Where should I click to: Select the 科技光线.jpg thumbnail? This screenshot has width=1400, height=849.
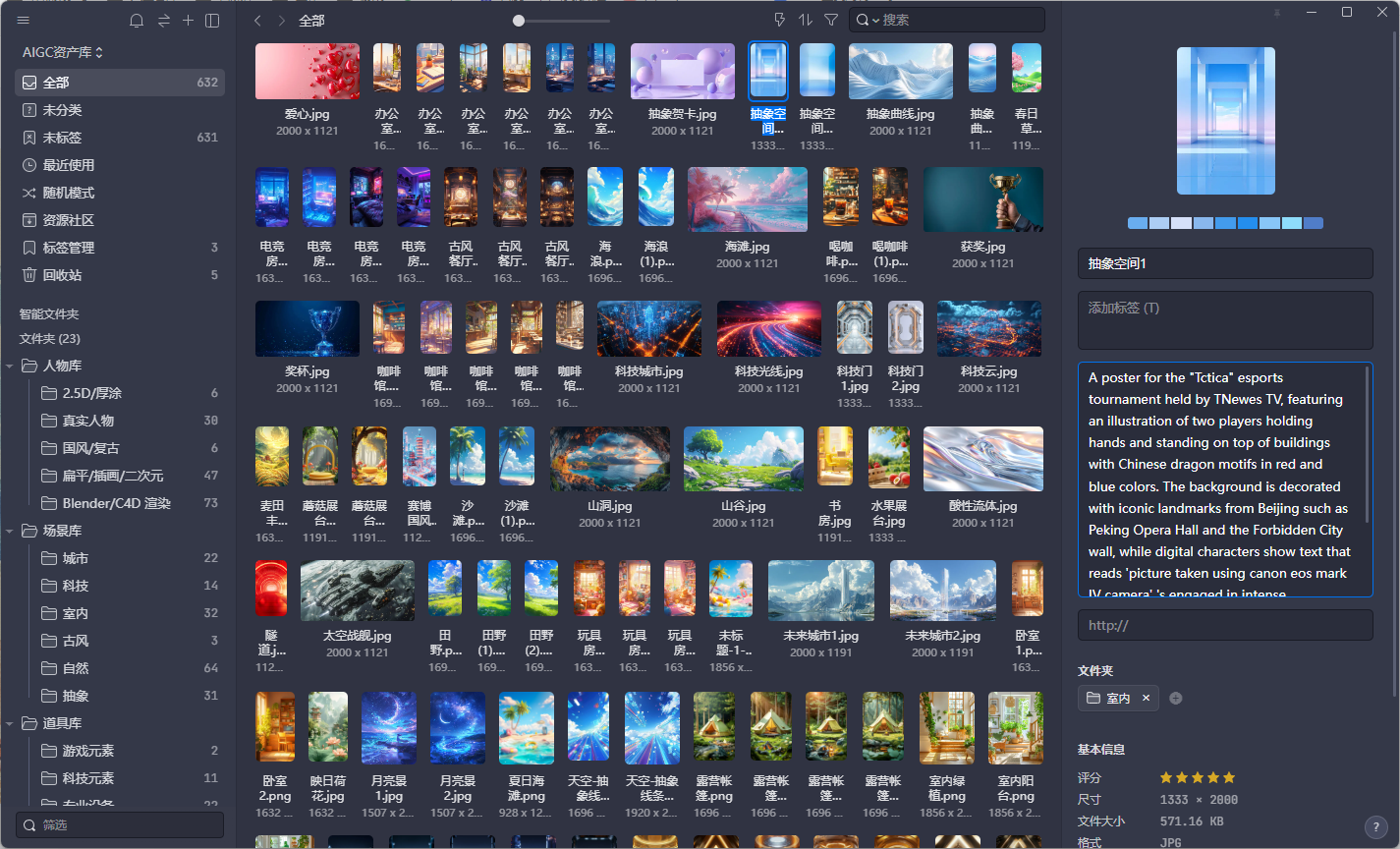(769, 328)
